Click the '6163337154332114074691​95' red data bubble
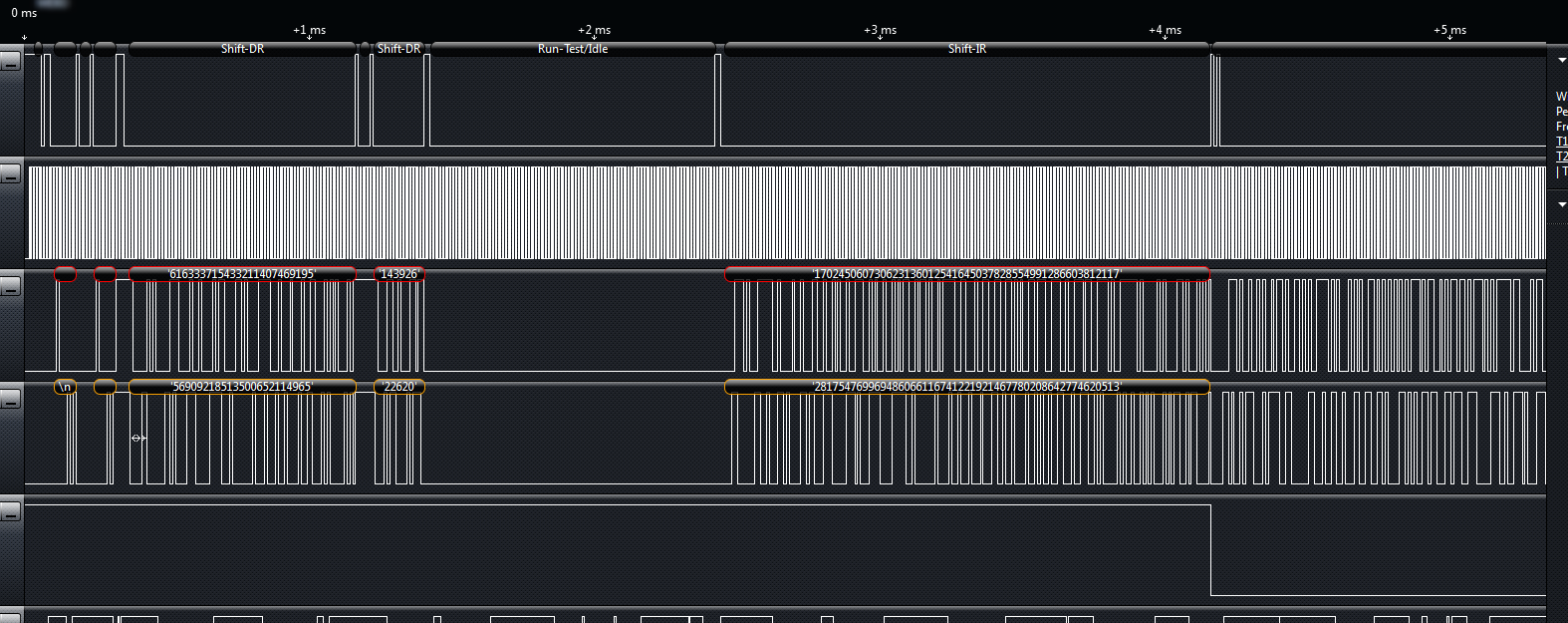The width and height of the screenshot is (1568, 623). (242, 274)
